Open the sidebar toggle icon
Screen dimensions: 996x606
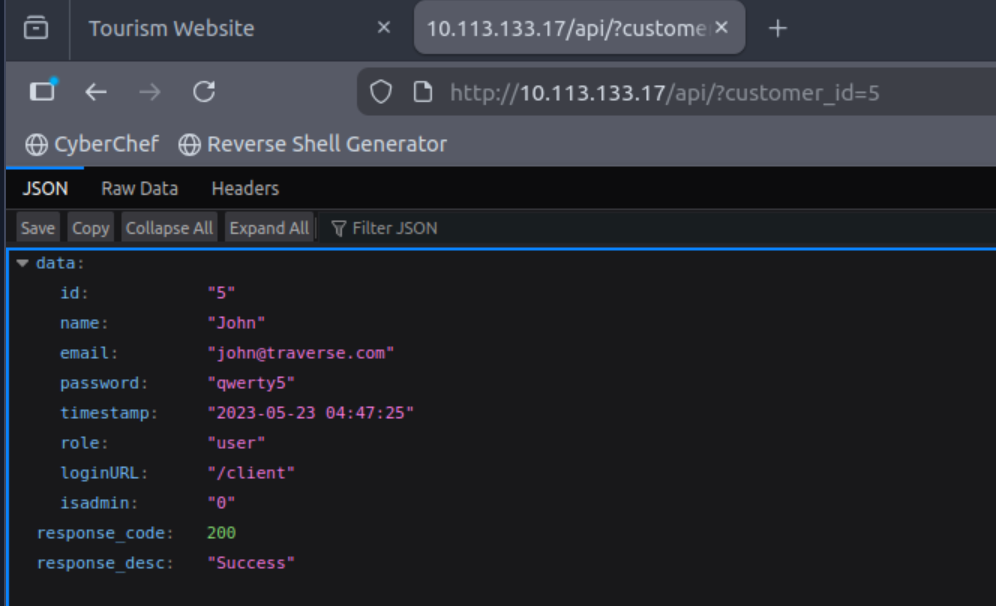coord(43,91)
